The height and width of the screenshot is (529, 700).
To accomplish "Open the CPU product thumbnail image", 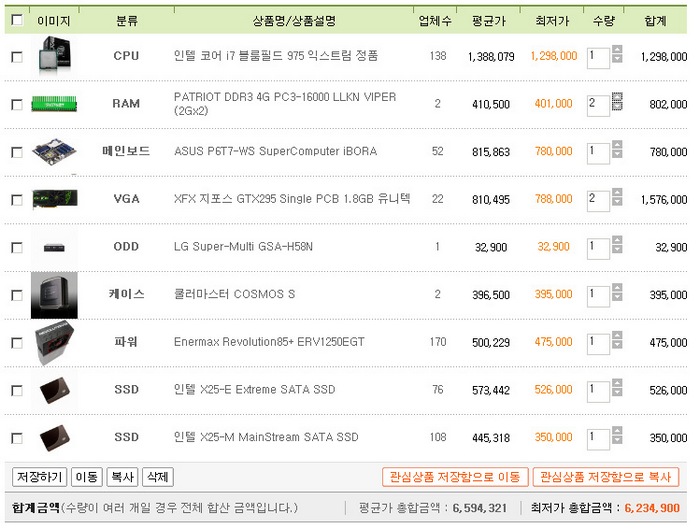I will pos(54,56).
